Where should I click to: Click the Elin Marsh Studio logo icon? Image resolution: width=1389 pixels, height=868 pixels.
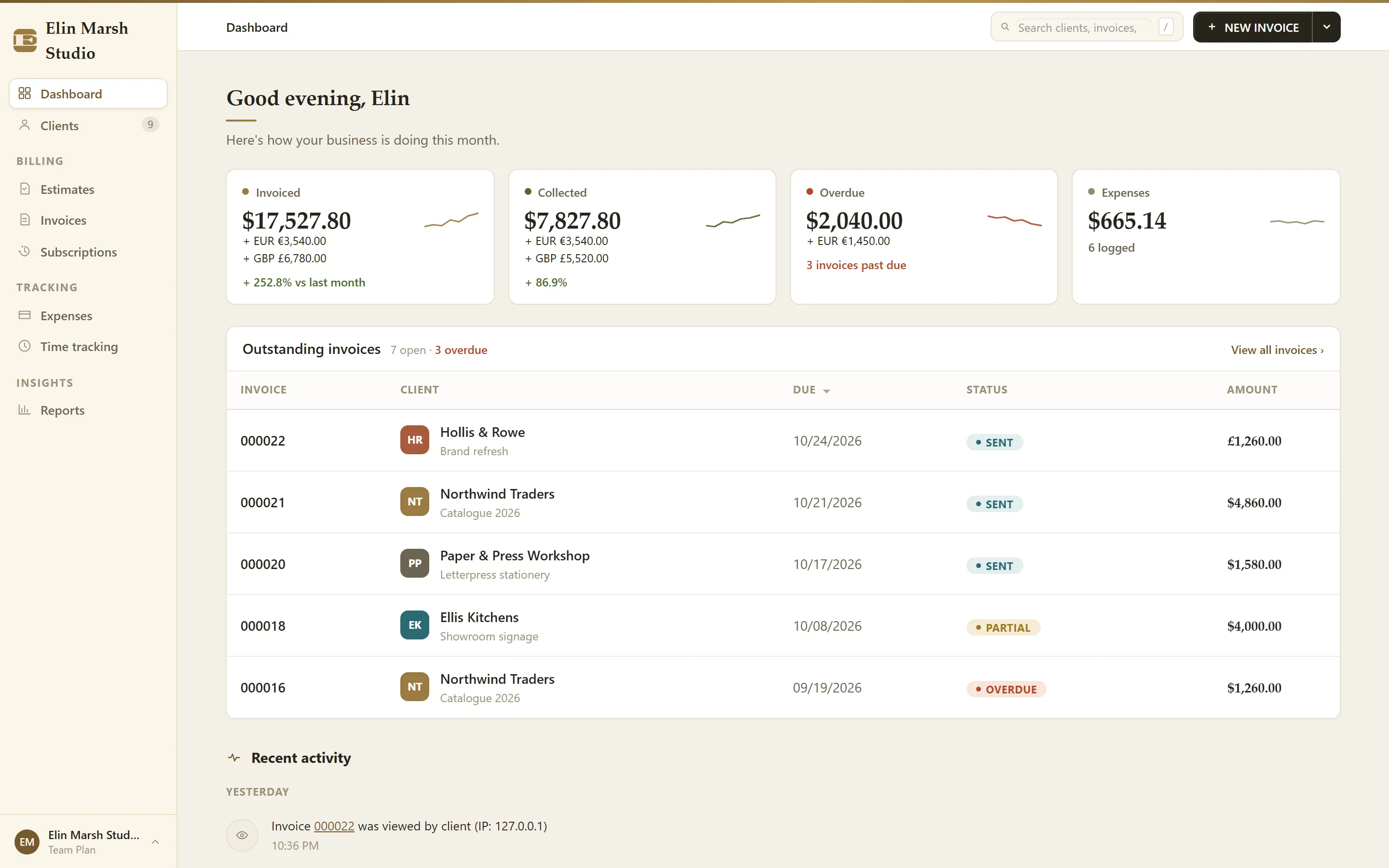point(25,40)
